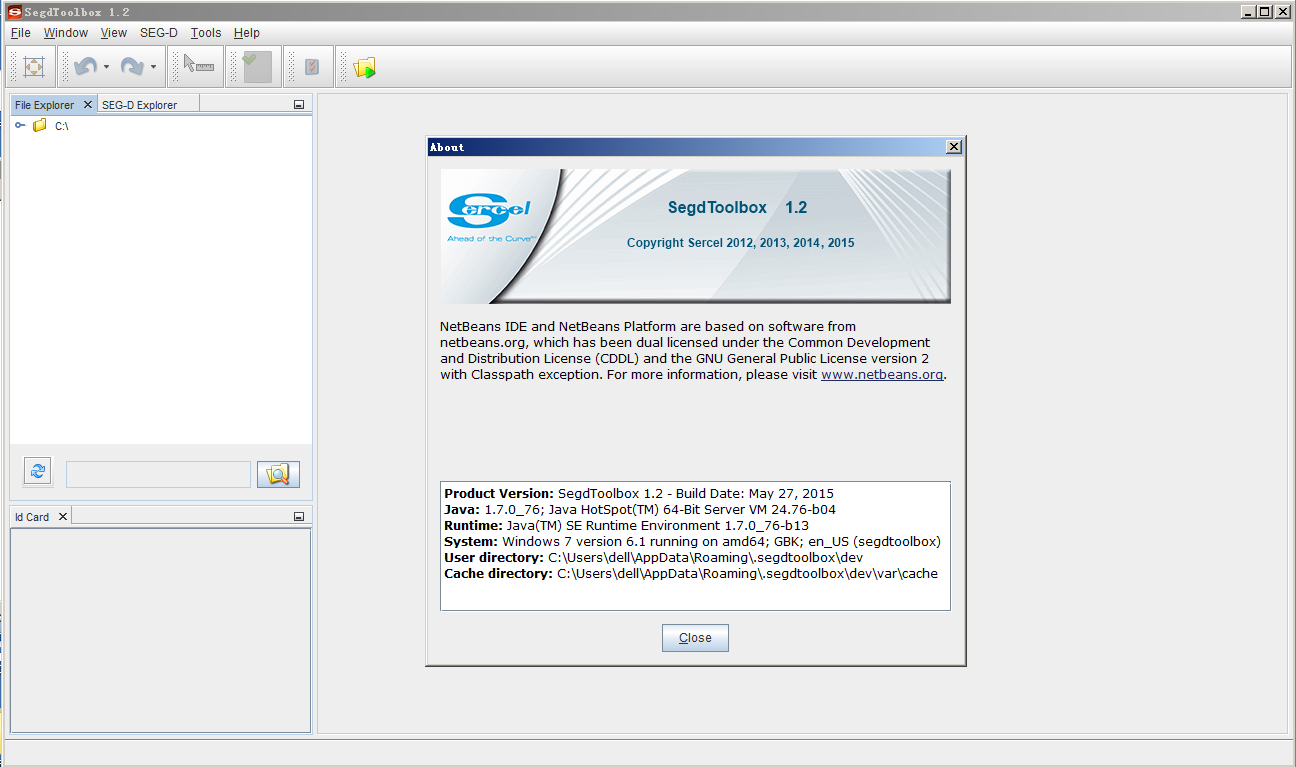Click the X on the About dialog title bar
The height and width of the screenshot is (767, 1296).
954,147
